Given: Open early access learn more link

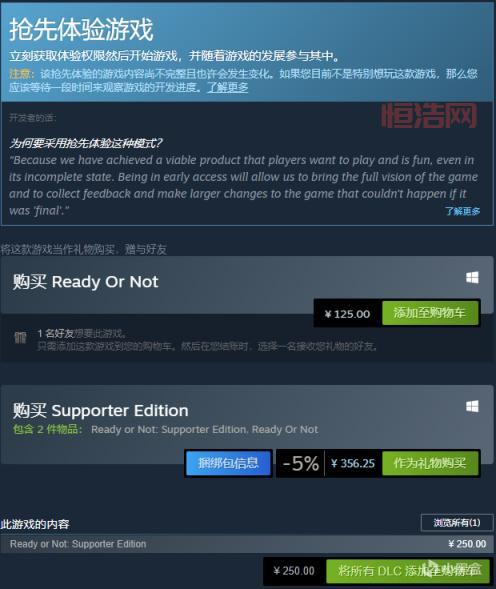Looking at the screenshot, I should (228, 88).
